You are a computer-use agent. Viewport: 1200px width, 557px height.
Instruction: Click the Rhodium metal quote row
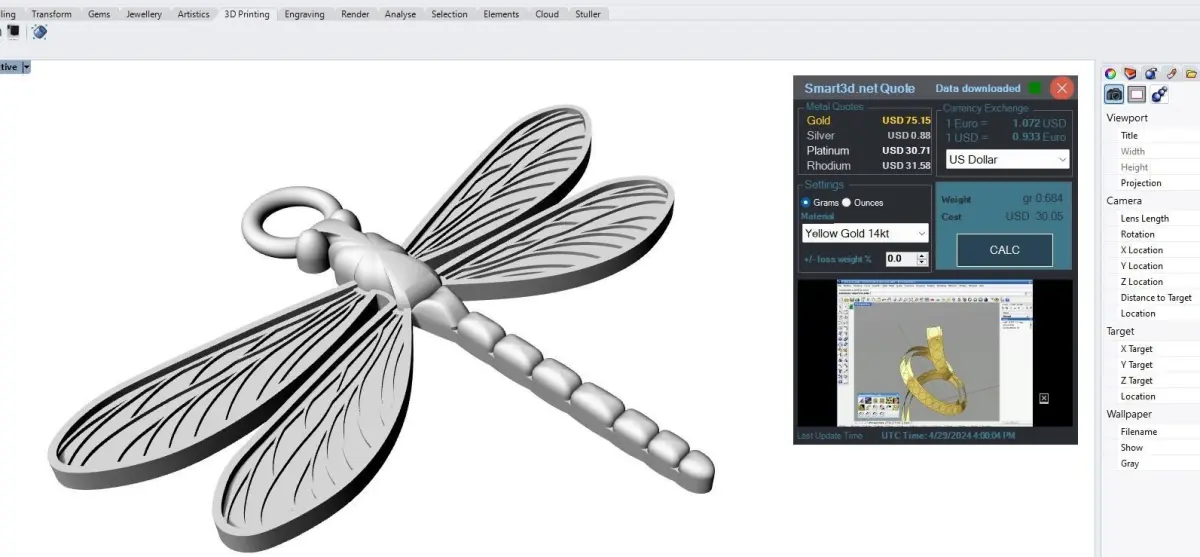tap(868, 165)
